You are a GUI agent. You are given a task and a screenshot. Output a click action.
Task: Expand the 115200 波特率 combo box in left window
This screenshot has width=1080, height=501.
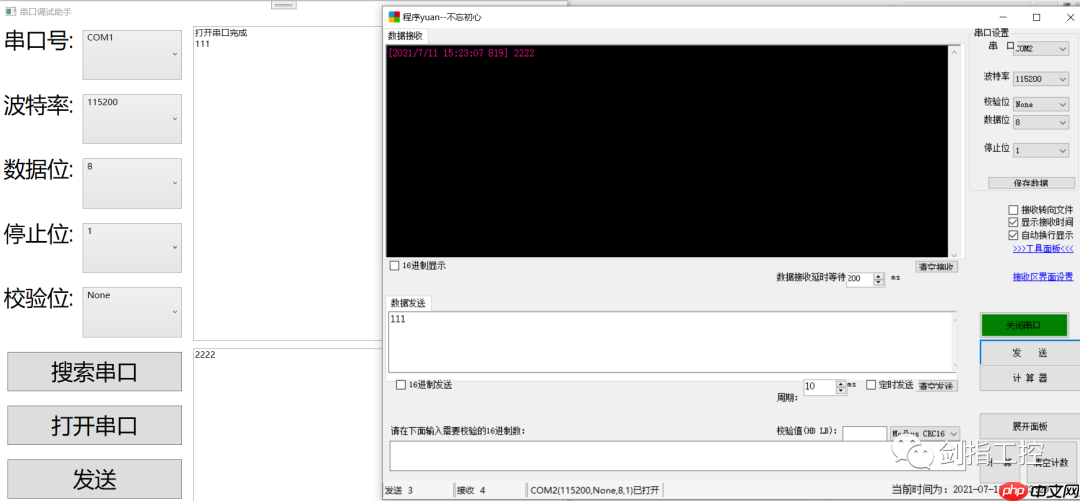(132, 119)
